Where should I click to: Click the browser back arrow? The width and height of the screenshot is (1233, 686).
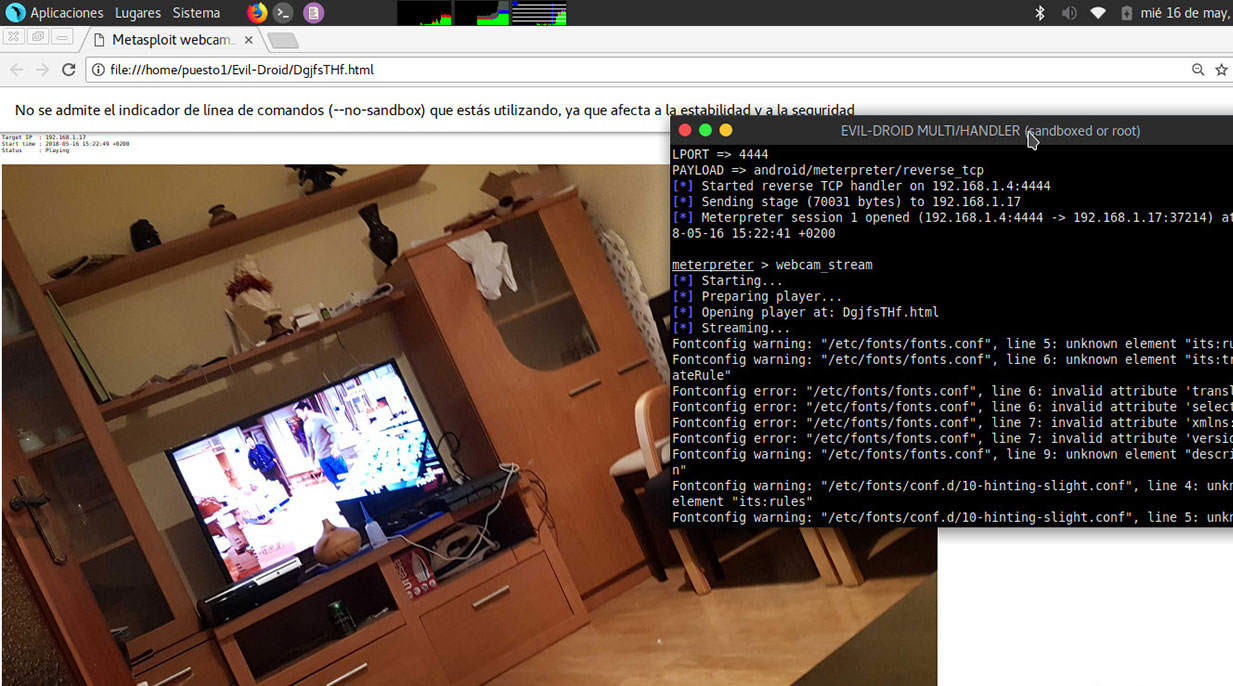[16, 70]
